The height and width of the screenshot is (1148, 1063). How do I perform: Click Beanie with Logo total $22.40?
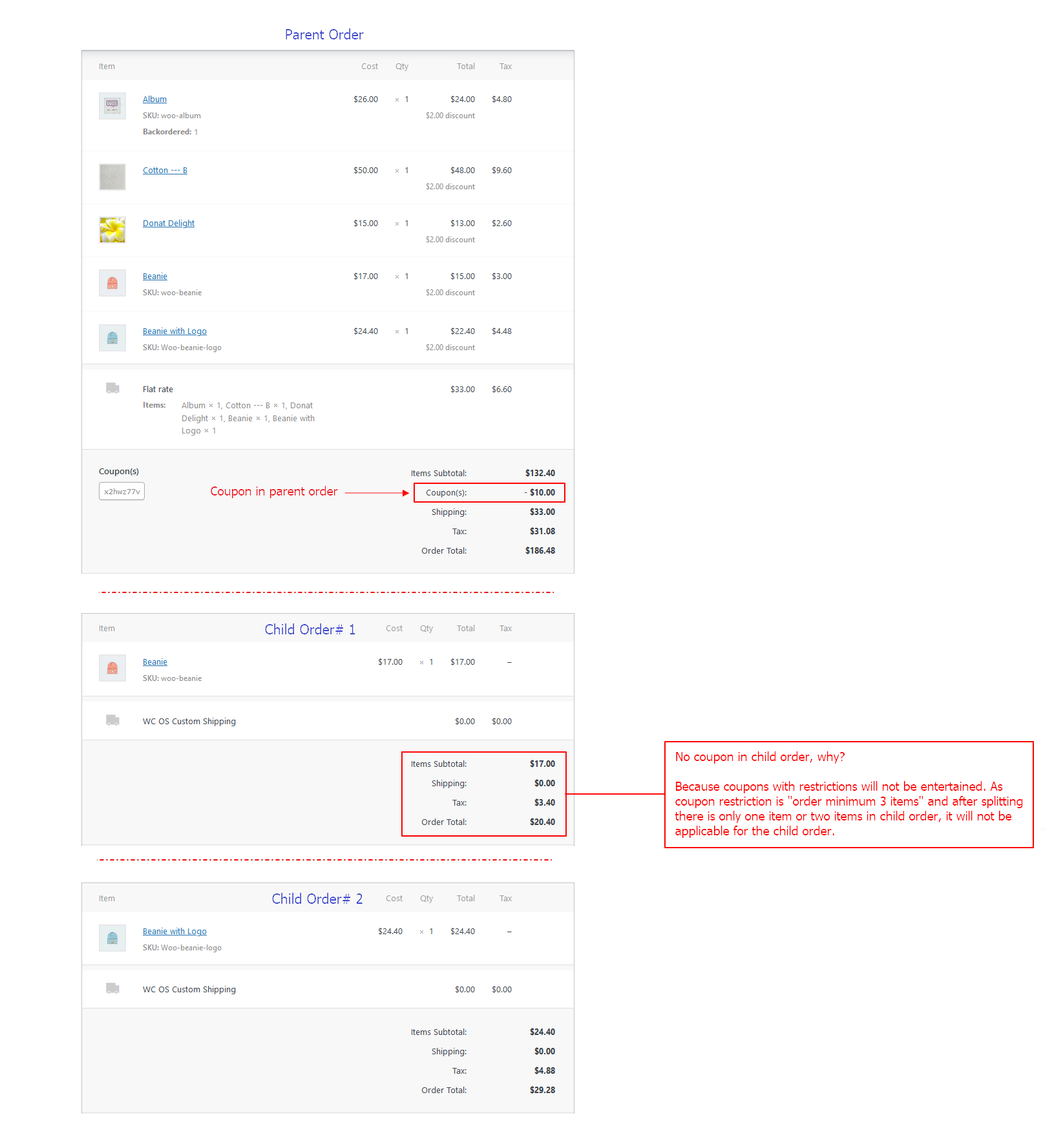[463, 331]
